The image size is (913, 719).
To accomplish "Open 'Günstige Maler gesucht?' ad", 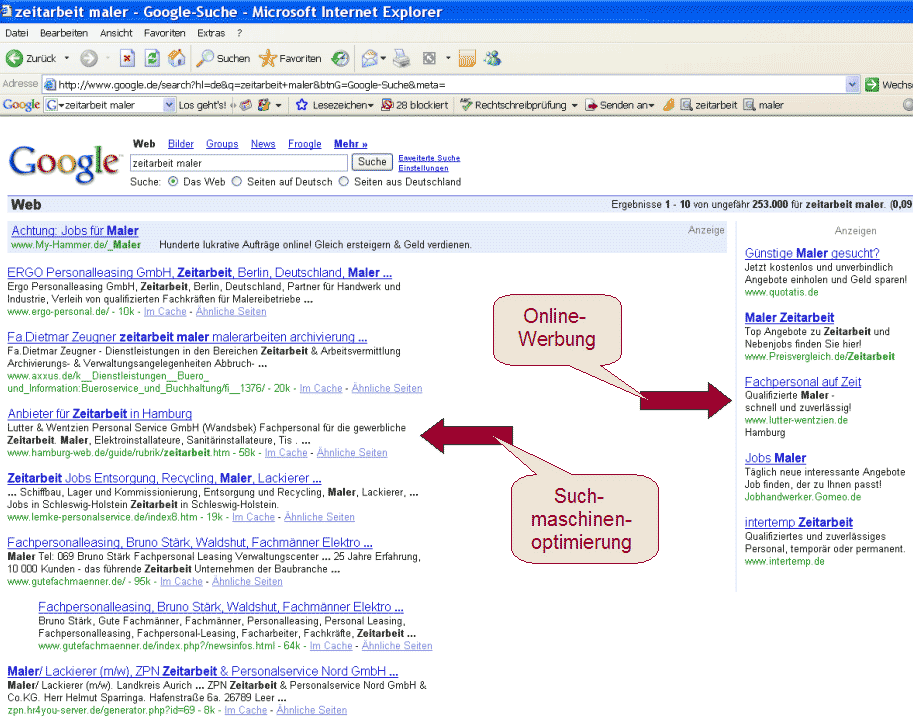I will coord(812,253).
